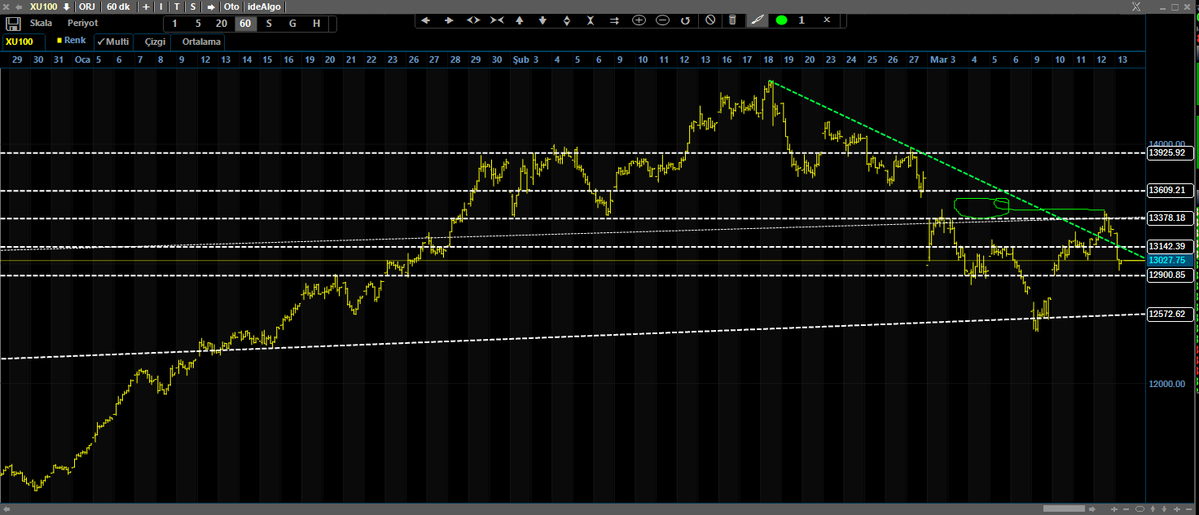Toggle the Multi checkbox option
Image resolution: width=1199 pixels, height=515 pixels.
pyautogui.click(x=113, y=41)
